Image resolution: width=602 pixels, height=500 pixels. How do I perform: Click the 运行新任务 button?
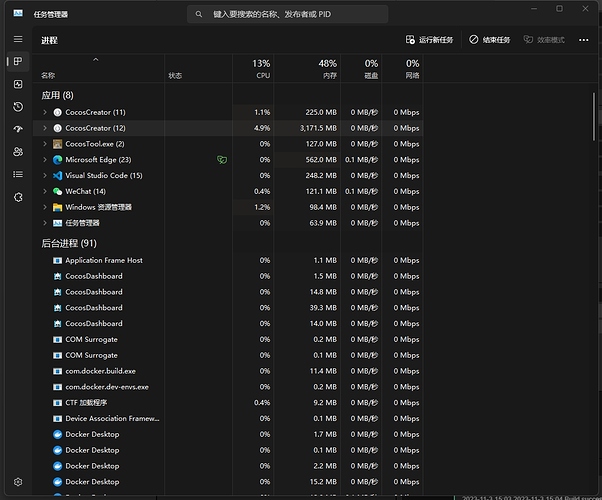click(429, 40)
